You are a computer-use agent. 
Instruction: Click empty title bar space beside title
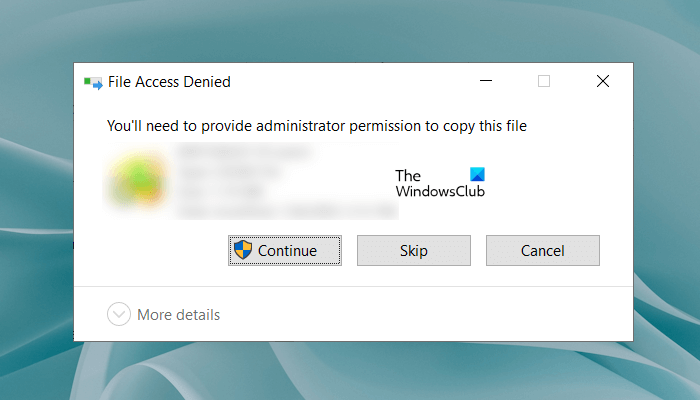(350, 82)
